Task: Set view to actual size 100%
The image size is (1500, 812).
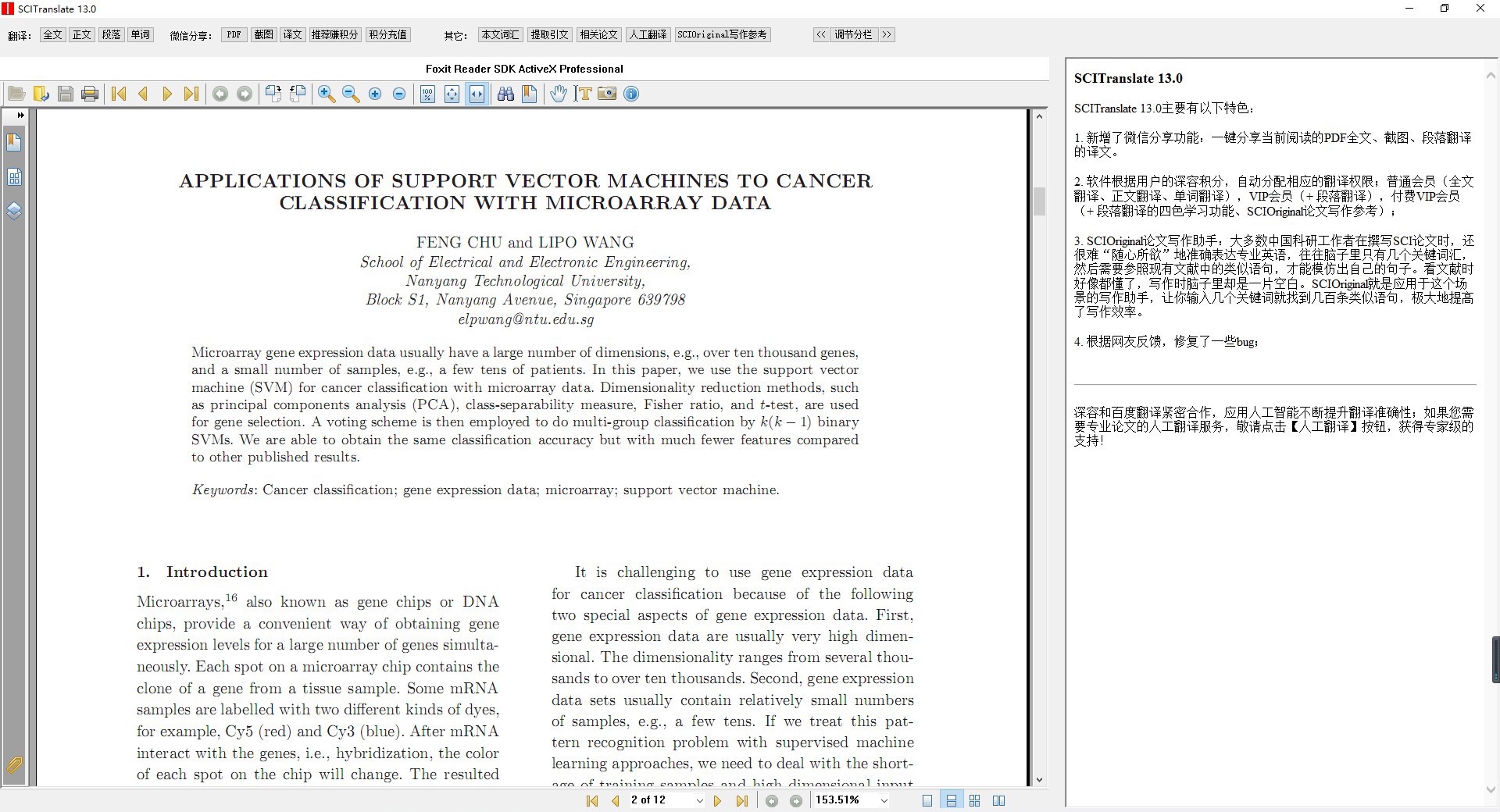Action: pos(428,94)
